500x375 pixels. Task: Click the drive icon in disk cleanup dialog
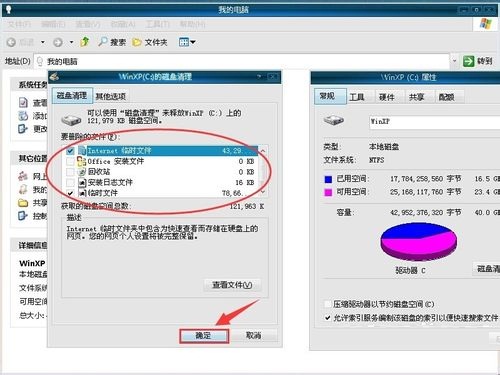[71, 120]
